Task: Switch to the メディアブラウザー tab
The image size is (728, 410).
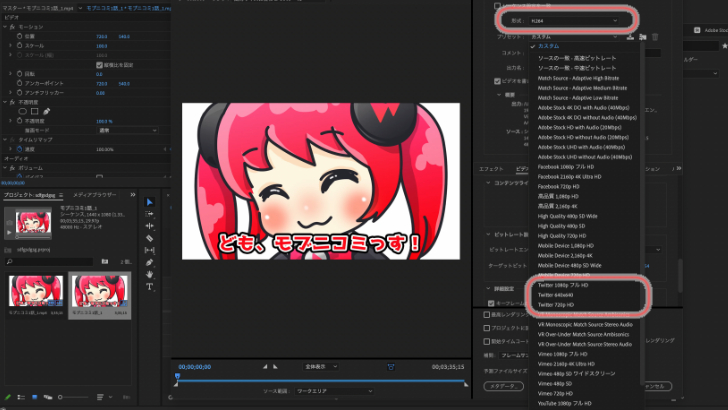Action: click(94, 195)
